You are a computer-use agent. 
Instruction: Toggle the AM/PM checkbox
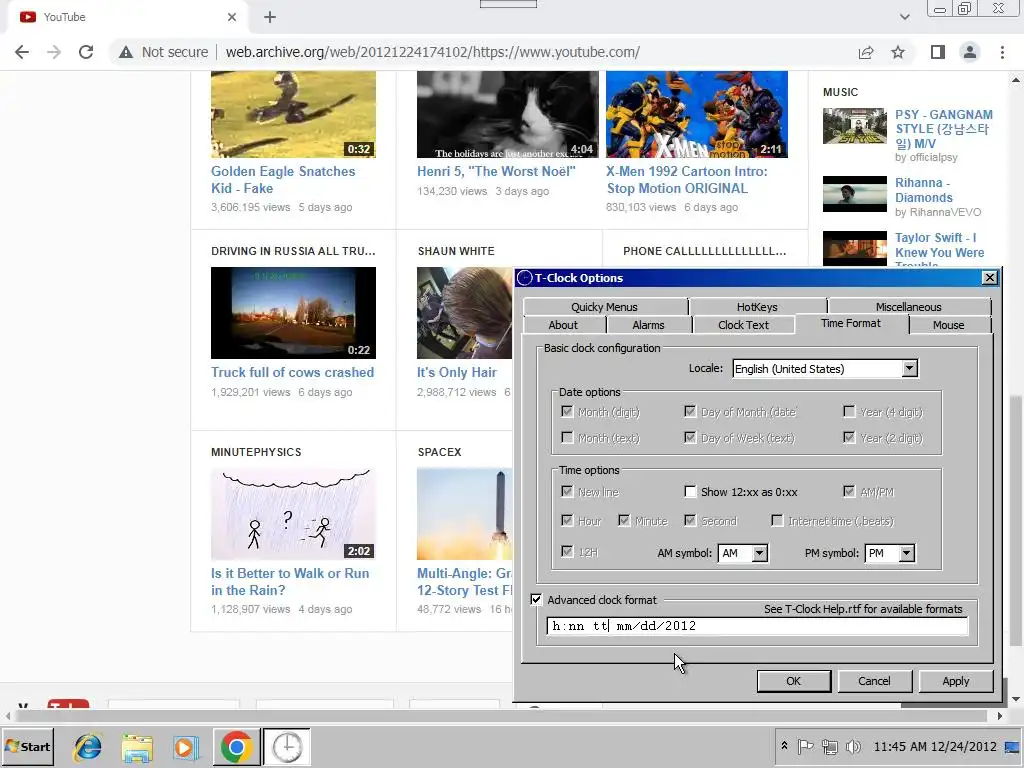849,492
